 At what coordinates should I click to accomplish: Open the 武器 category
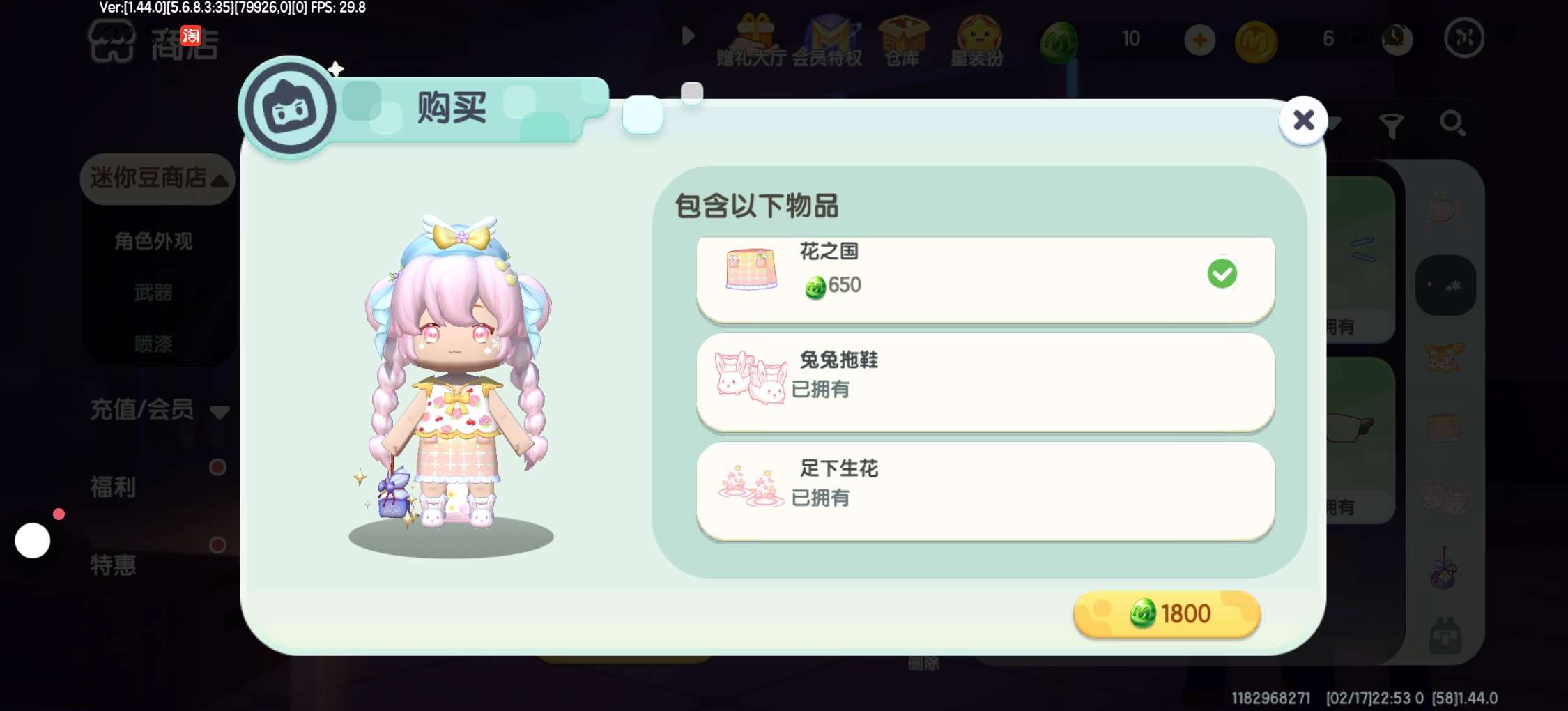coord(153,293)
